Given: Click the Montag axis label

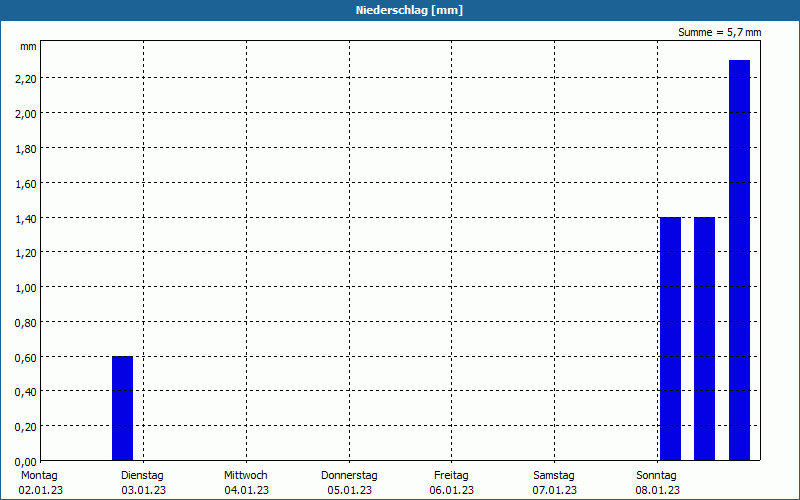Looking at the screenshot, I should pyautogui.click(x=39, y=476).
